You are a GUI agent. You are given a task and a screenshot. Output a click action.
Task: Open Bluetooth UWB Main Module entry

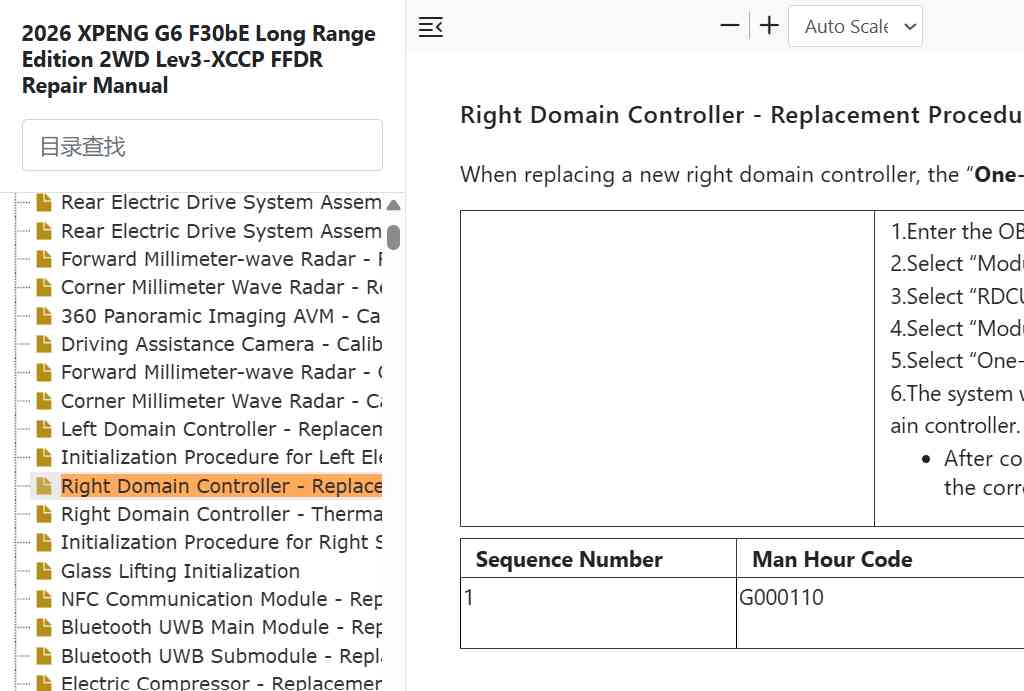[221, 627]
